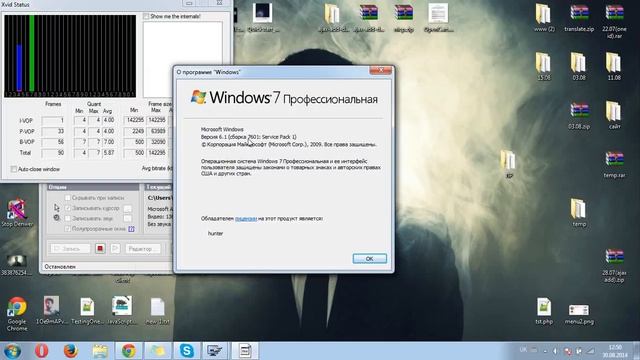Screen dimensions: 640x360
Task: Switch to the monitor-icon app on taskbar
Action: 215,351
